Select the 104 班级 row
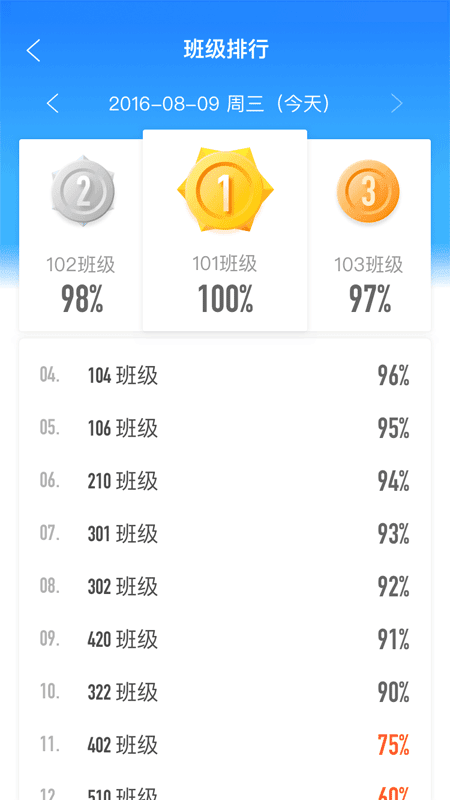The image size is (450, 800). (x=225, y=376)
